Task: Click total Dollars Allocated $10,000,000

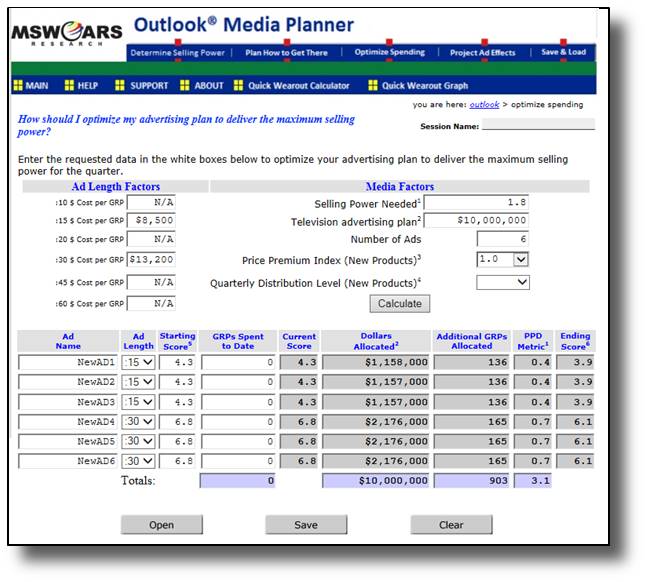Action: pos(376,481)
